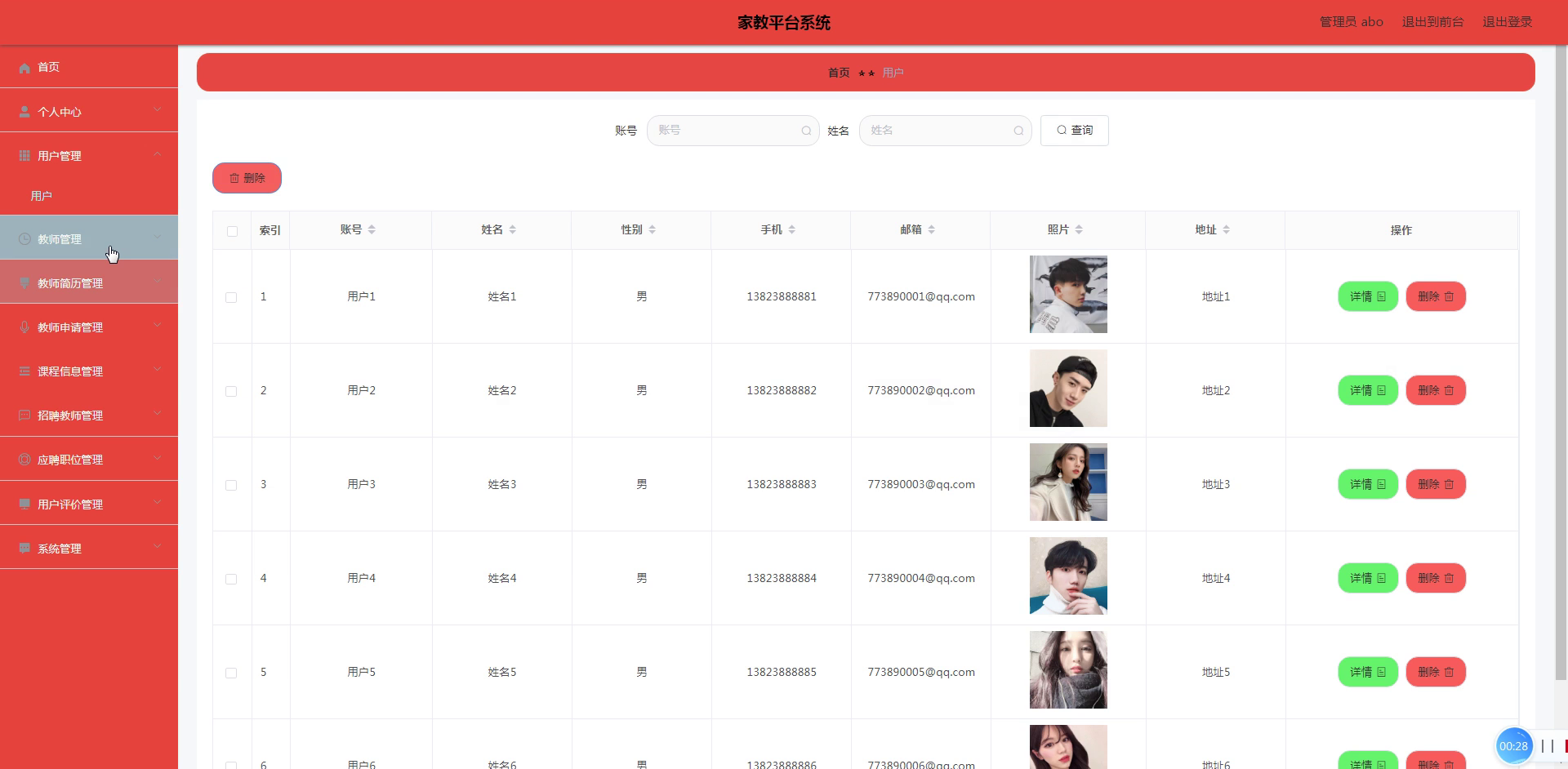Click 退出登录 in the header

(x=1508, y=22)
